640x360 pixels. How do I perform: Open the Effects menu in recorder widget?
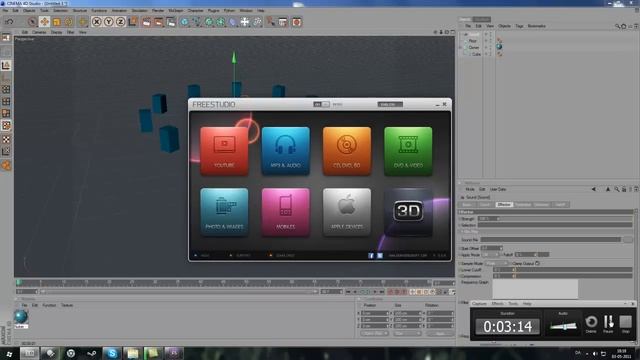pyautogui.click(x=498, y=304)
